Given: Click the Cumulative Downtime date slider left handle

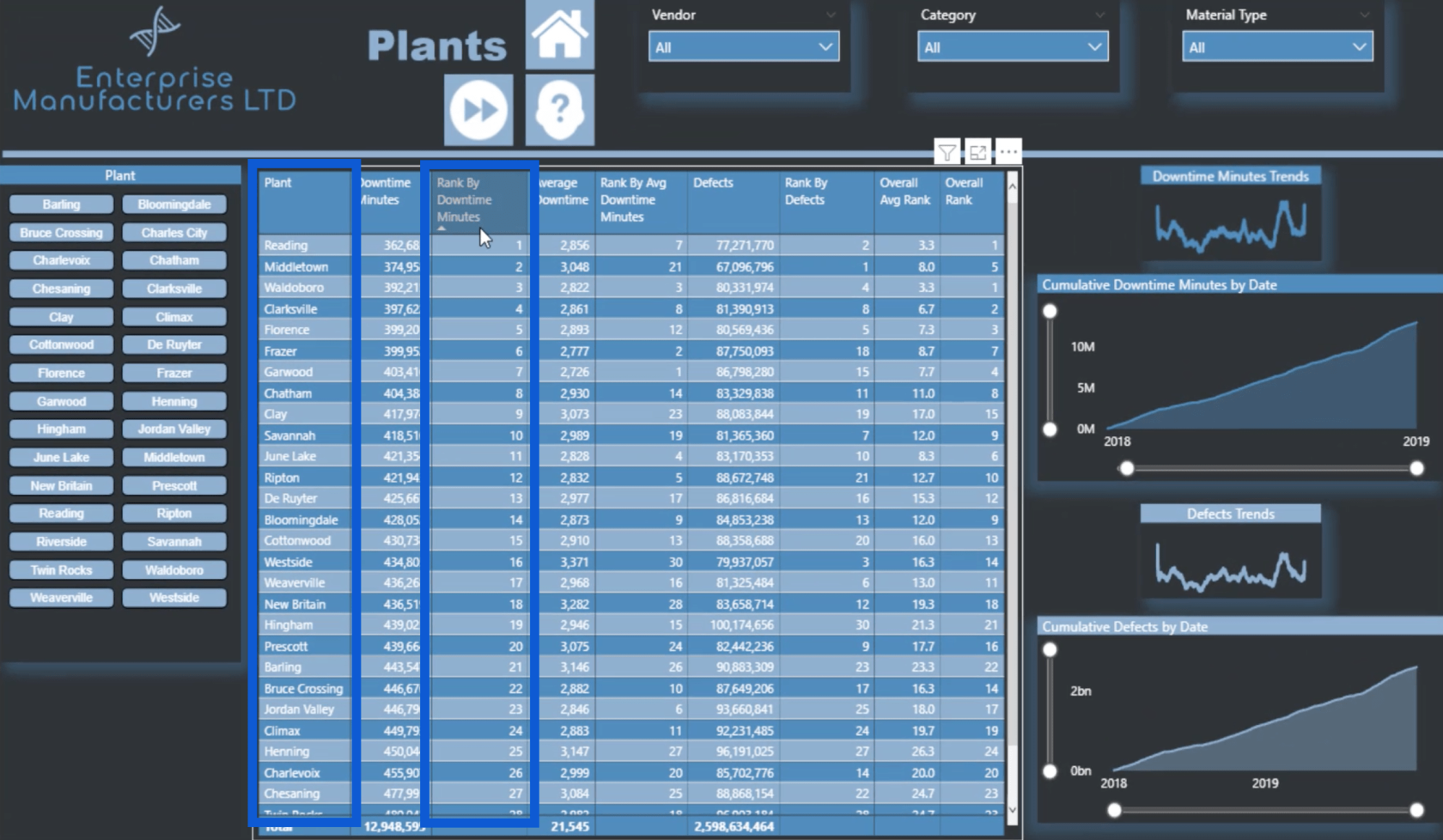Looking at the screenshot, I should 1127,468.
